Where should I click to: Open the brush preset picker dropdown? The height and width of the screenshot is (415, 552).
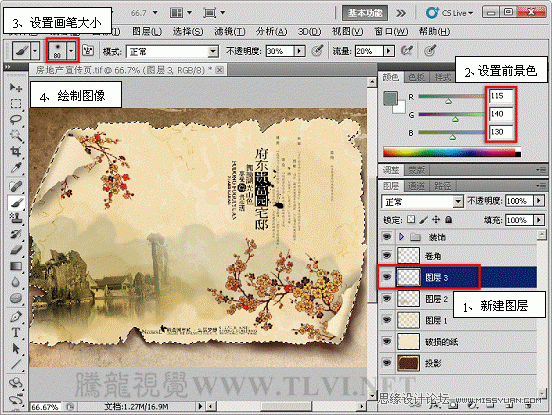coord(71,51)
